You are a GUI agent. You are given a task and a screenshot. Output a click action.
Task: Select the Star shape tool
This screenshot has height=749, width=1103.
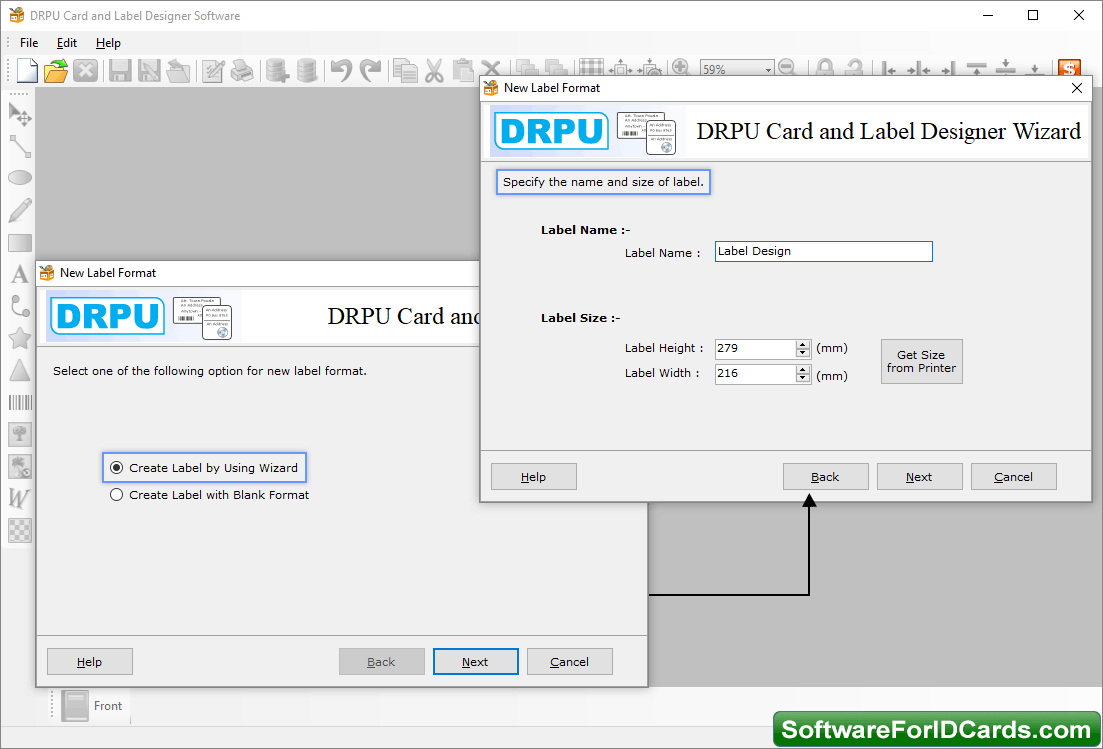click(20, 338)
